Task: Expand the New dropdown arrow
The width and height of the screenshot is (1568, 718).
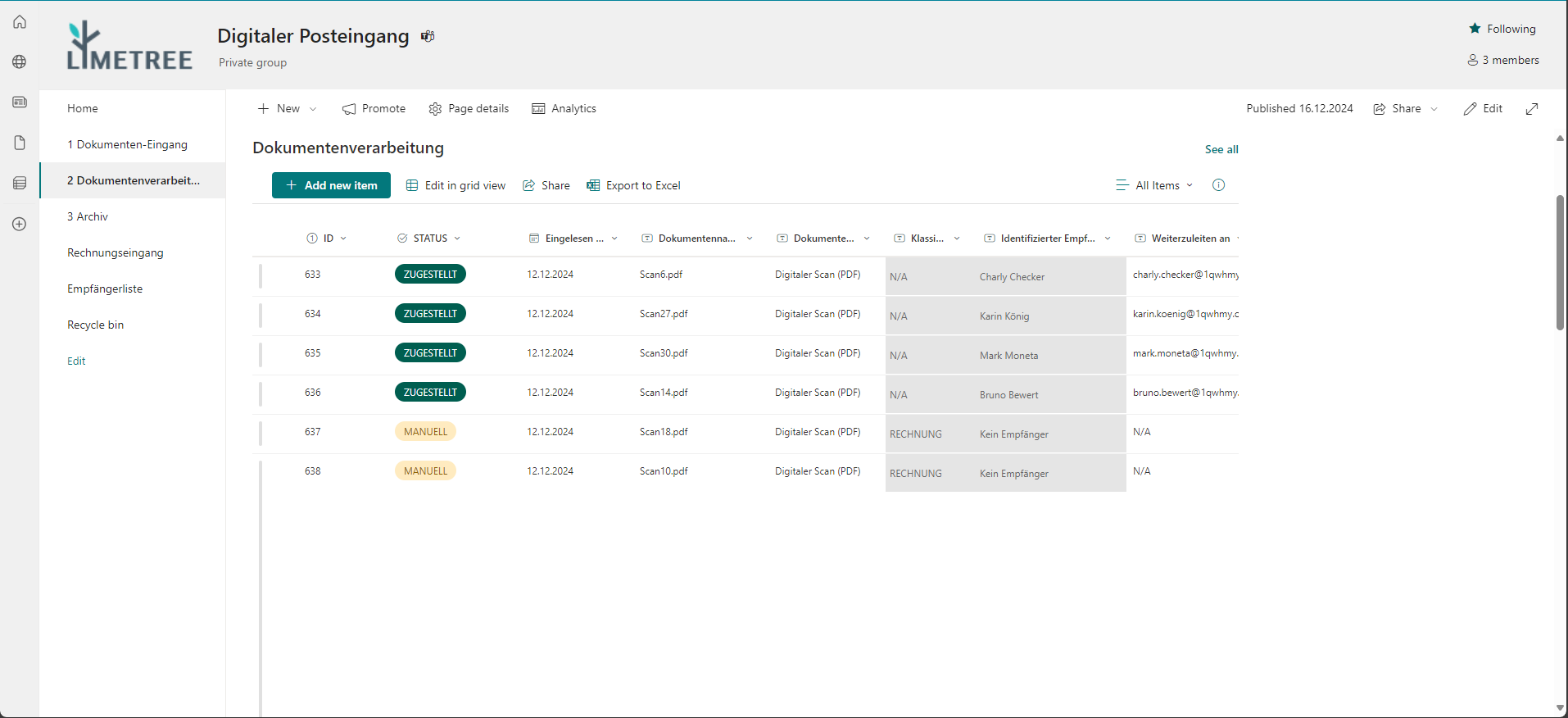Action: tap(313, 109)
